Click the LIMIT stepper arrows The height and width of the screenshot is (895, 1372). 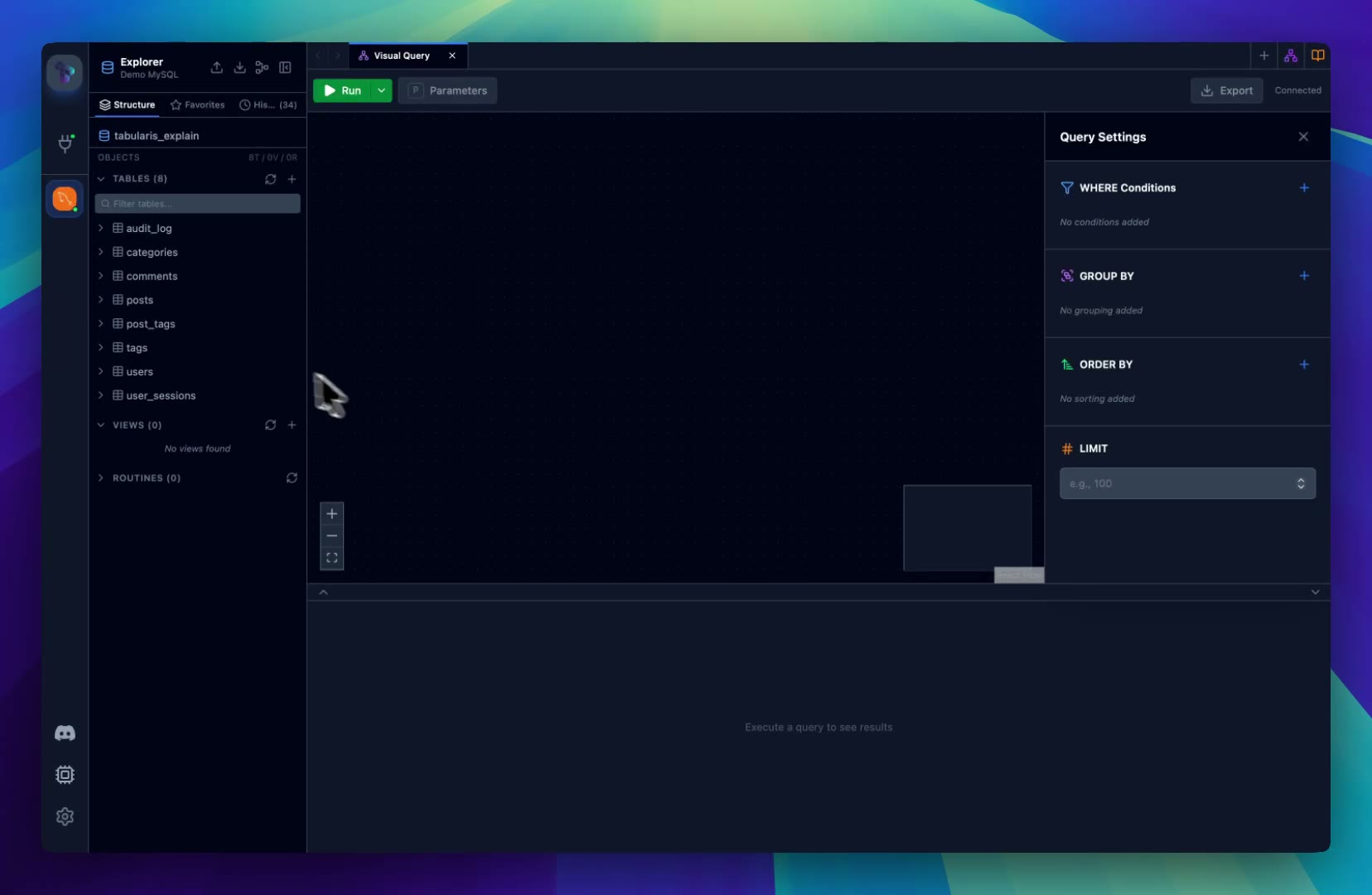(1300, 484)
